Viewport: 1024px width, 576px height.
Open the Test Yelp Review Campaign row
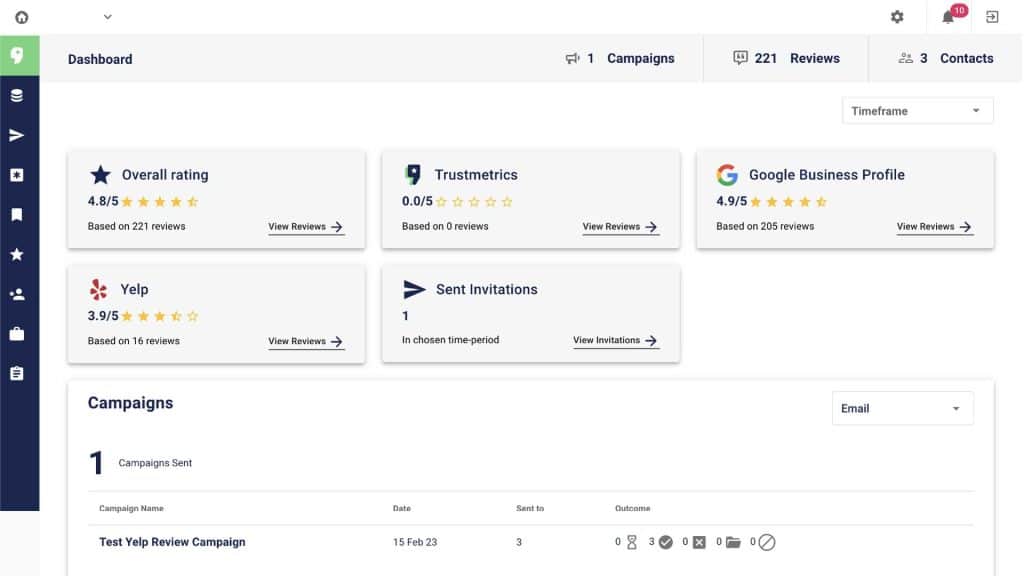[x=530, y=542]
